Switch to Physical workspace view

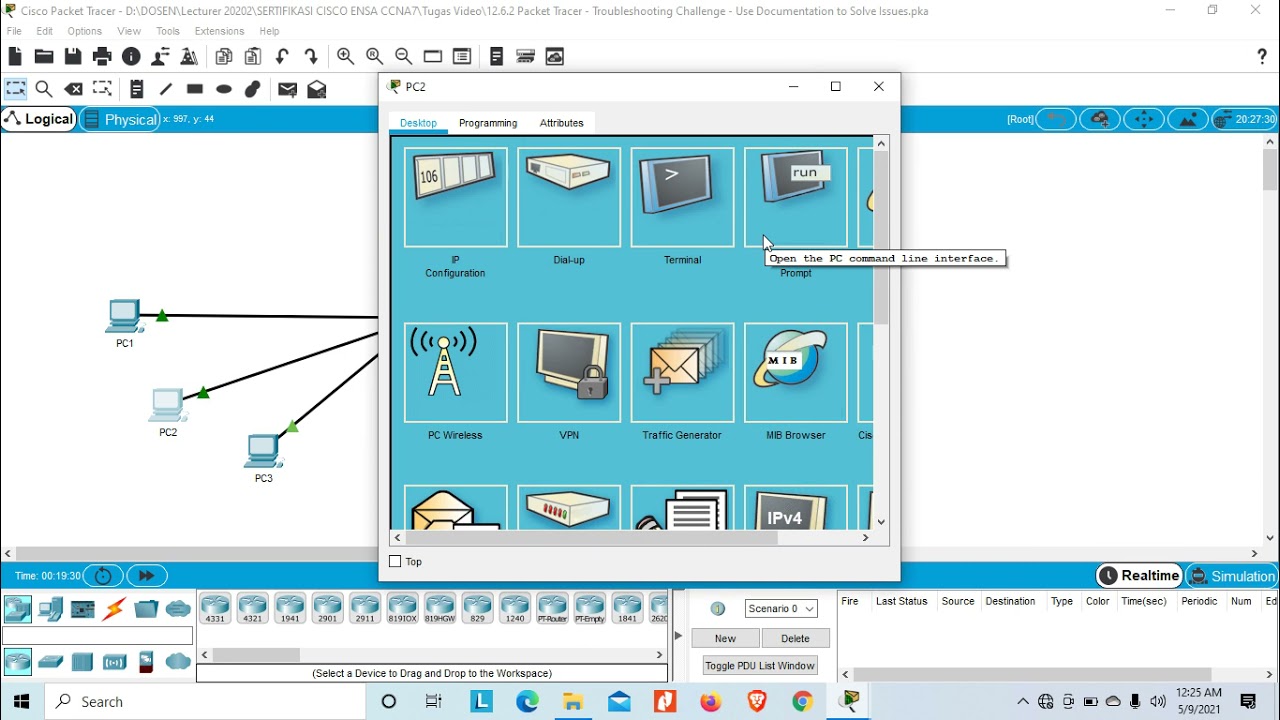tap(119, 119)
